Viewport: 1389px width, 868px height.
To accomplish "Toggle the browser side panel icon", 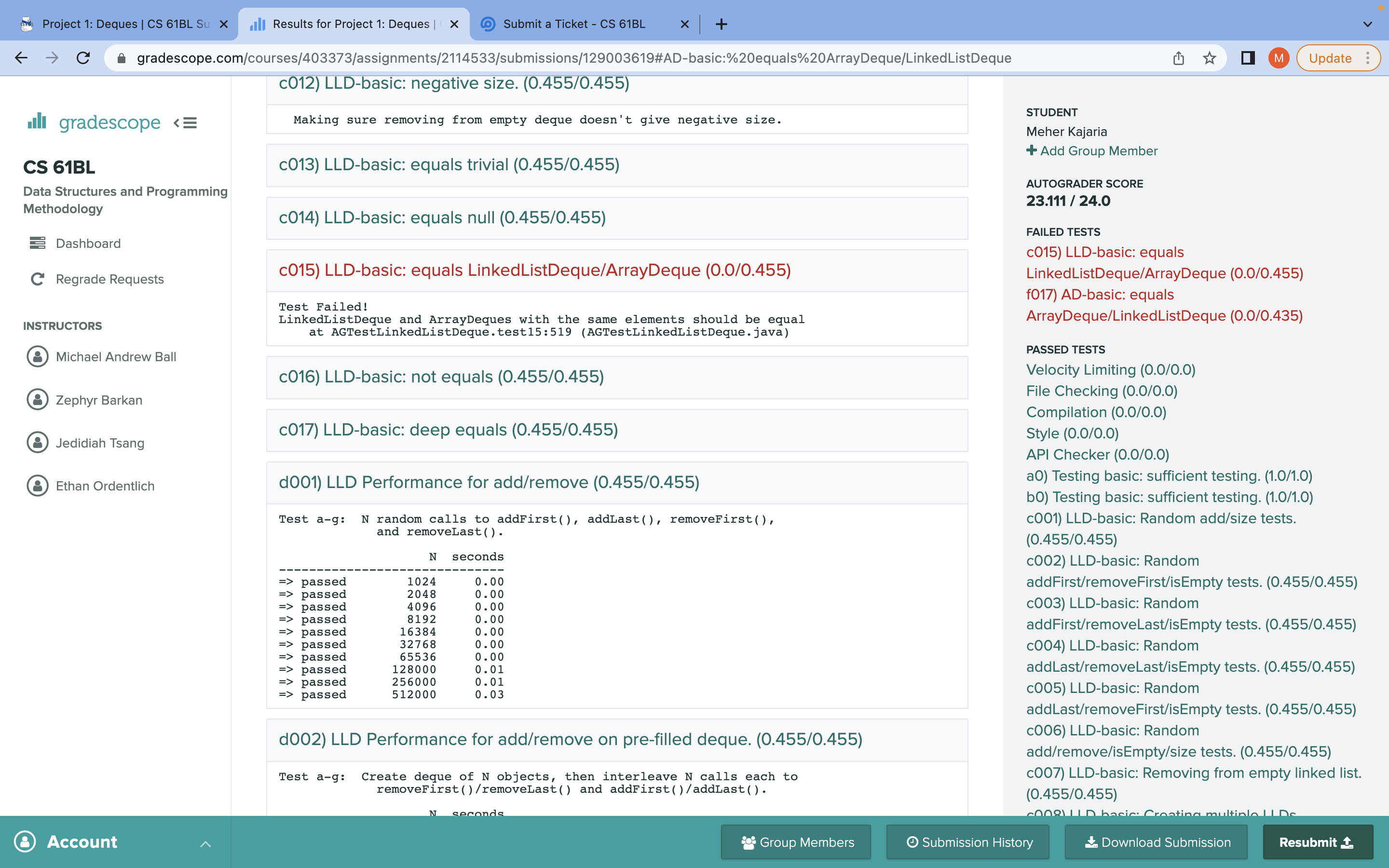I will click(1247, 58).
